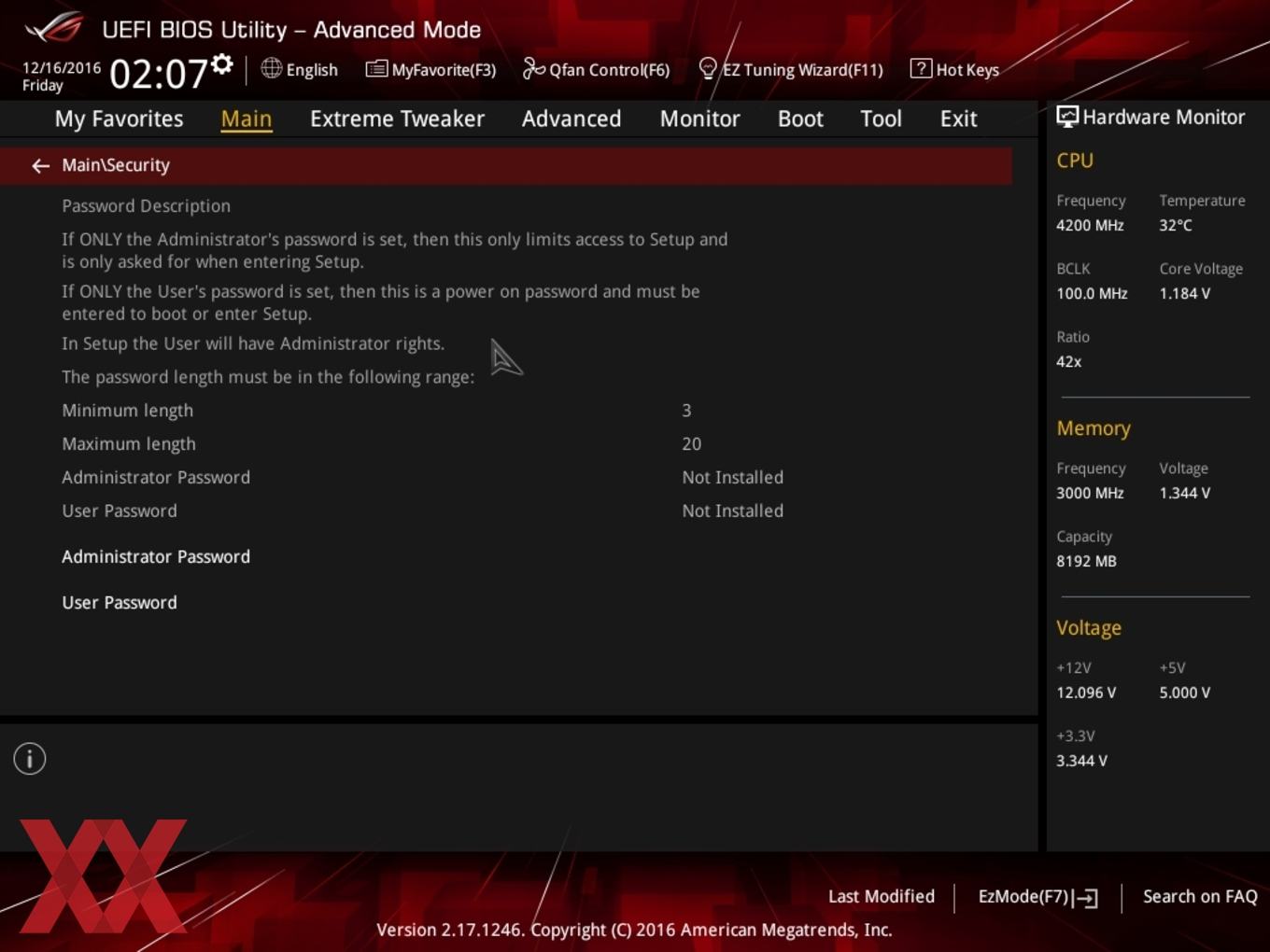
Task: Click User Password Not Installed status
Action: (732, 511)
